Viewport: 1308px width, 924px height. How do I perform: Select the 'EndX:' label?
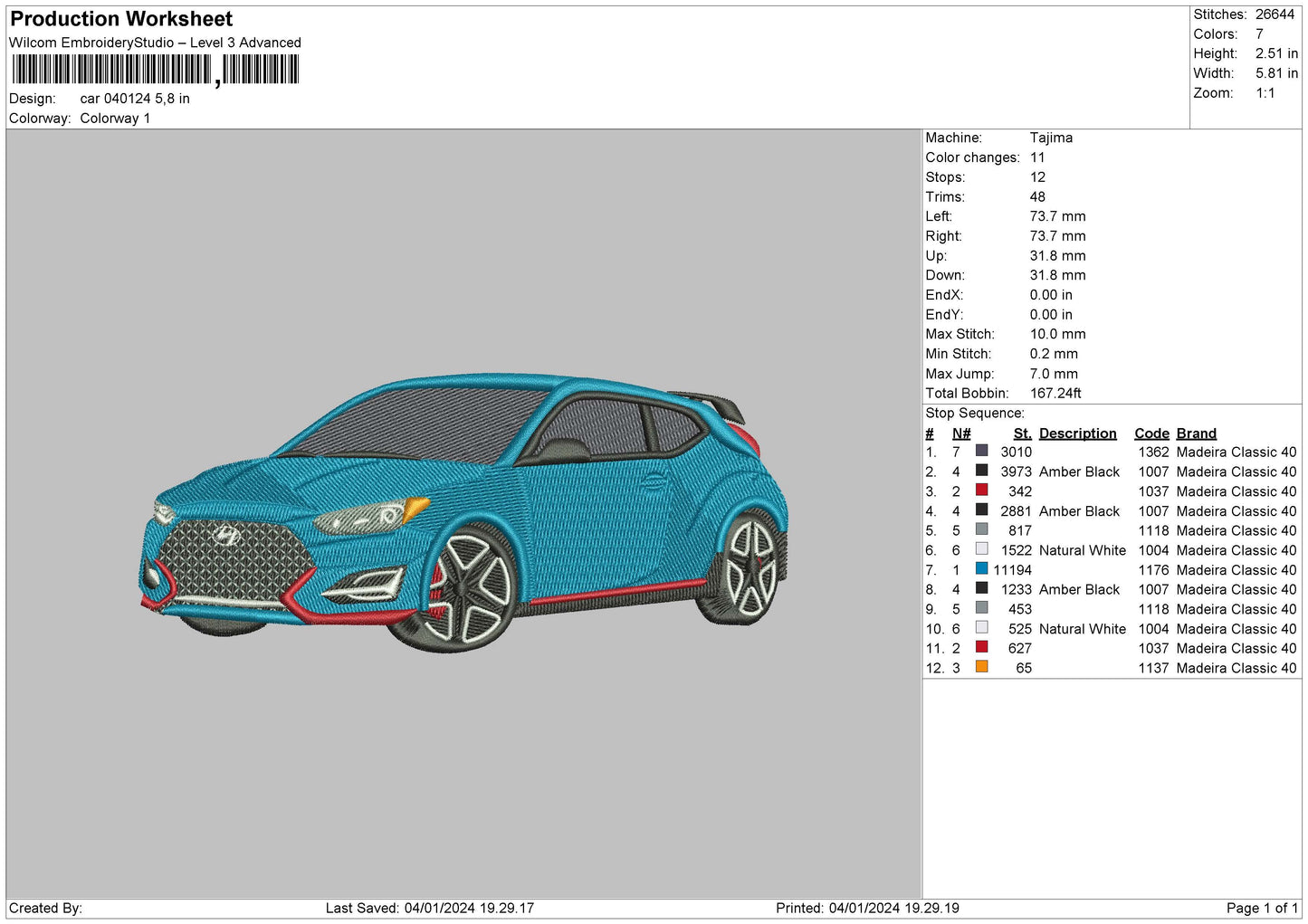pyautogui.click(x=944, y=295)
